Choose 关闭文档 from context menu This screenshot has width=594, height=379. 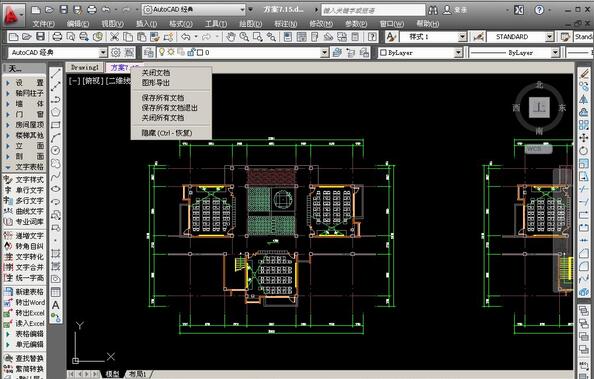coord(156,72)
